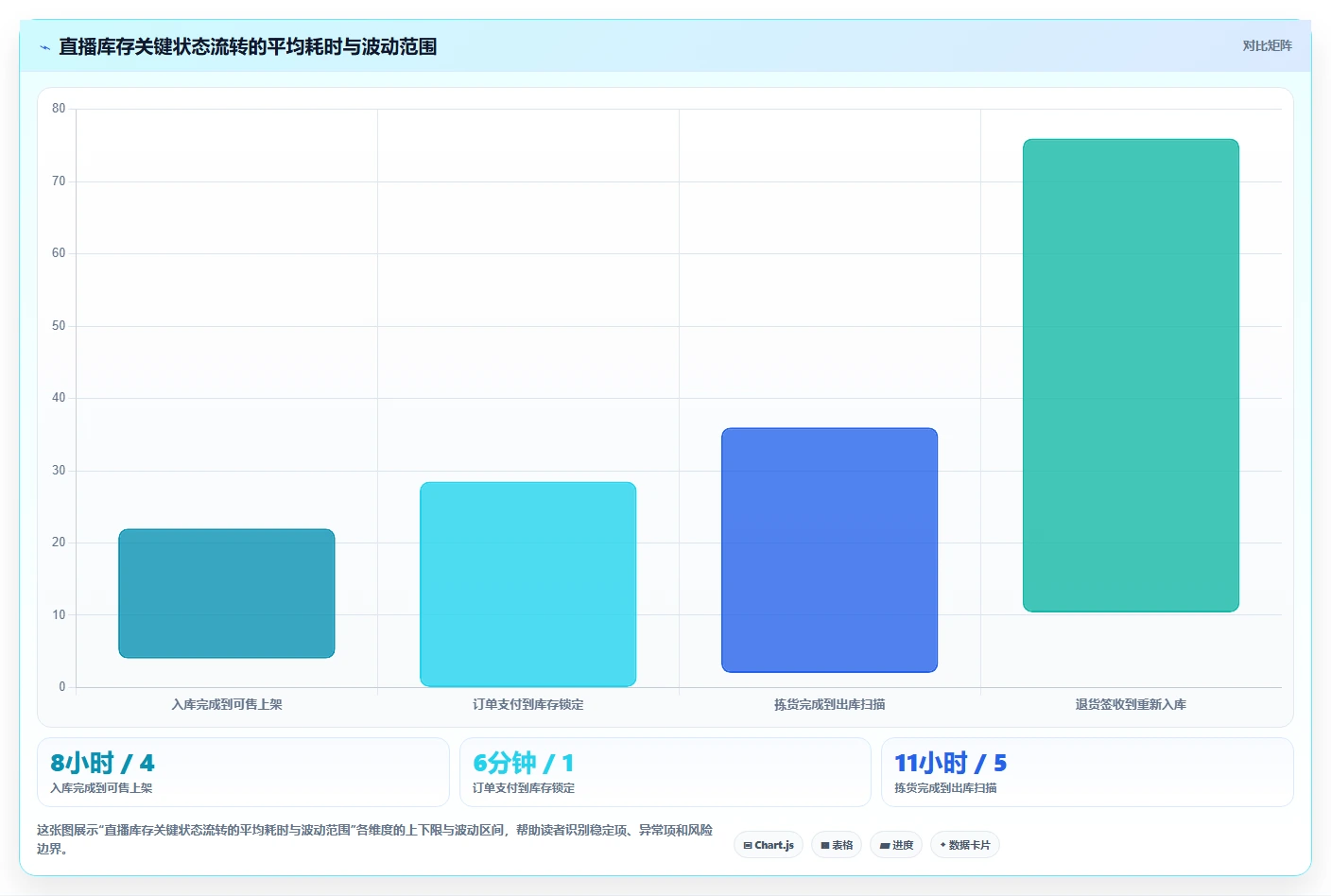Click x-axis label 订单支付到库存锁定
The height and width of the screenshot is (896, 1331).
[528, 704]
